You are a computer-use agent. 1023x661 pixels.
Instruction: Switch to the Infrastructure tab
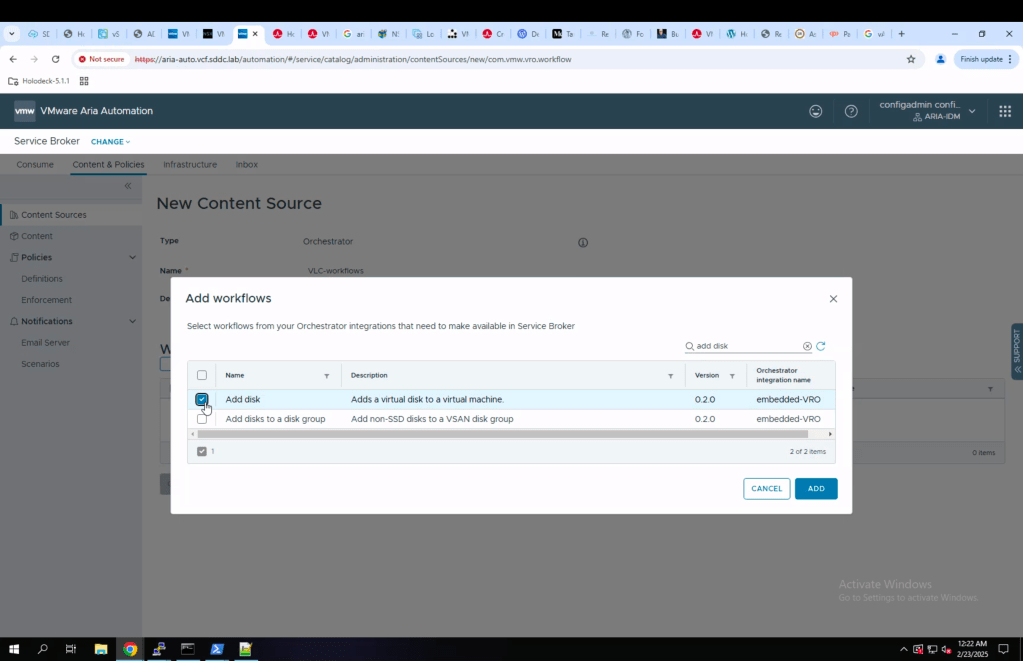(190, 164)
